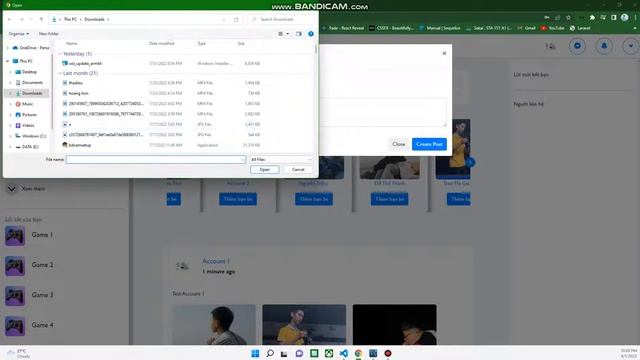Viewport: 640px width, 360px height.
Task: Select Videos folder in navigation tree
Action: click(25, 125)
